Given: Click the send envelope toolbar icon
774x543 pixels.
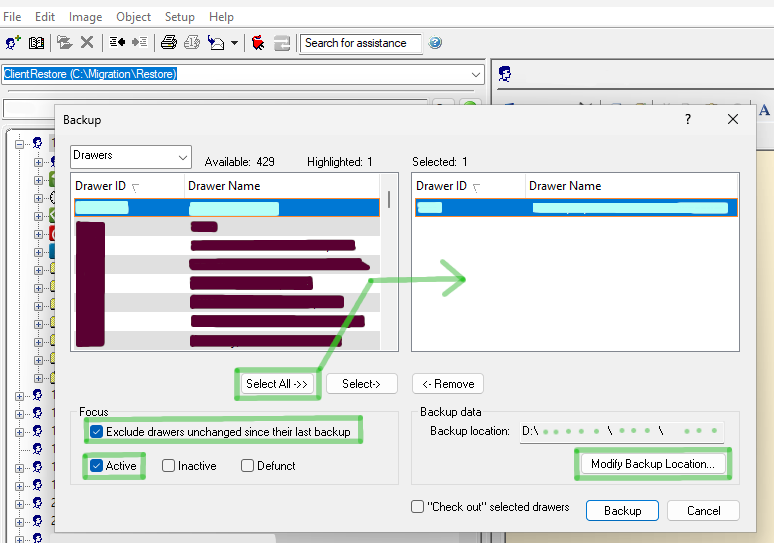Looking at the screenshot, I should coord(216,43).
